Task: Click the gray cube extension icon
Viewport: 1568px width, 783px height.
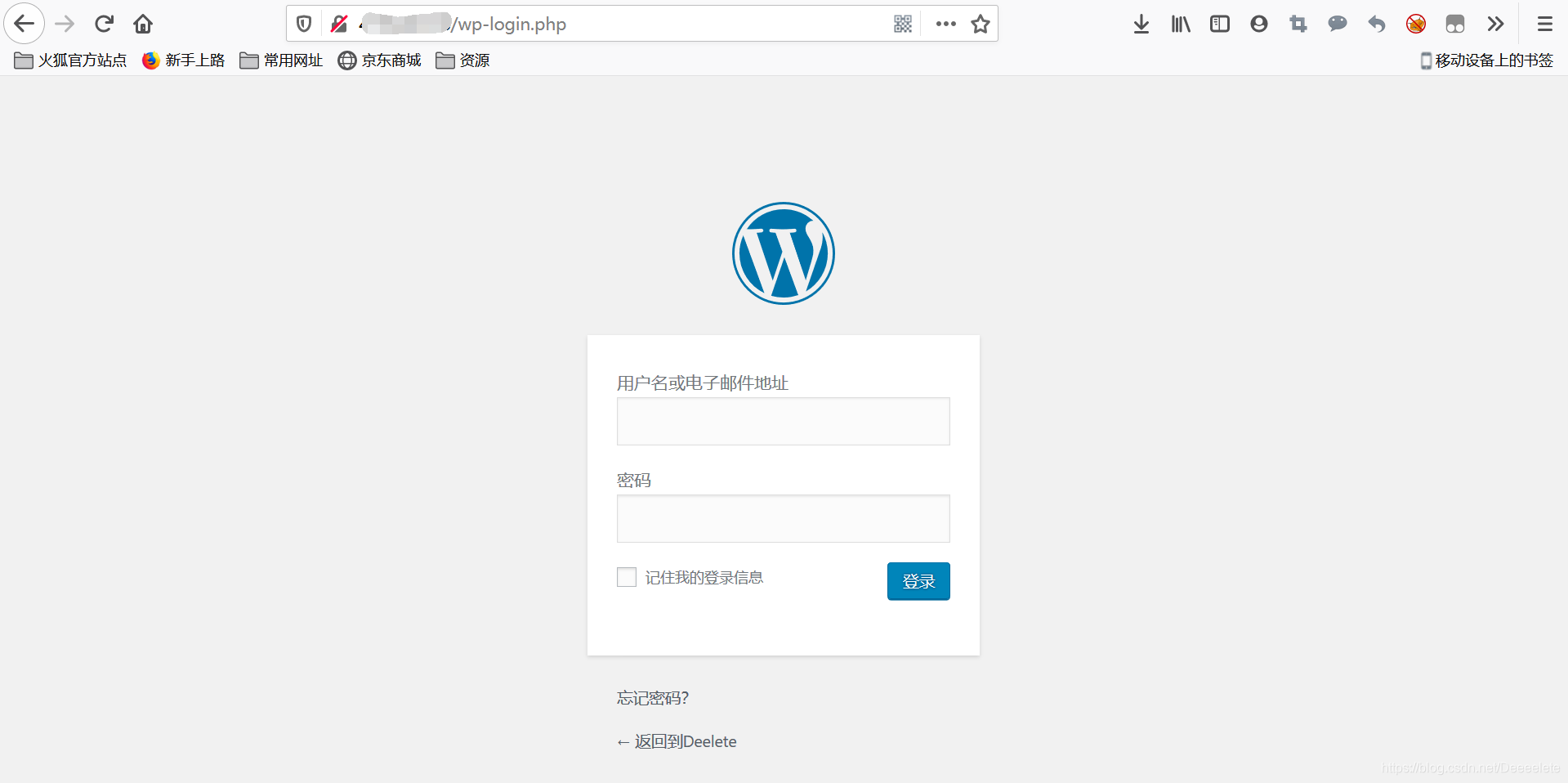Action: 1455,24
